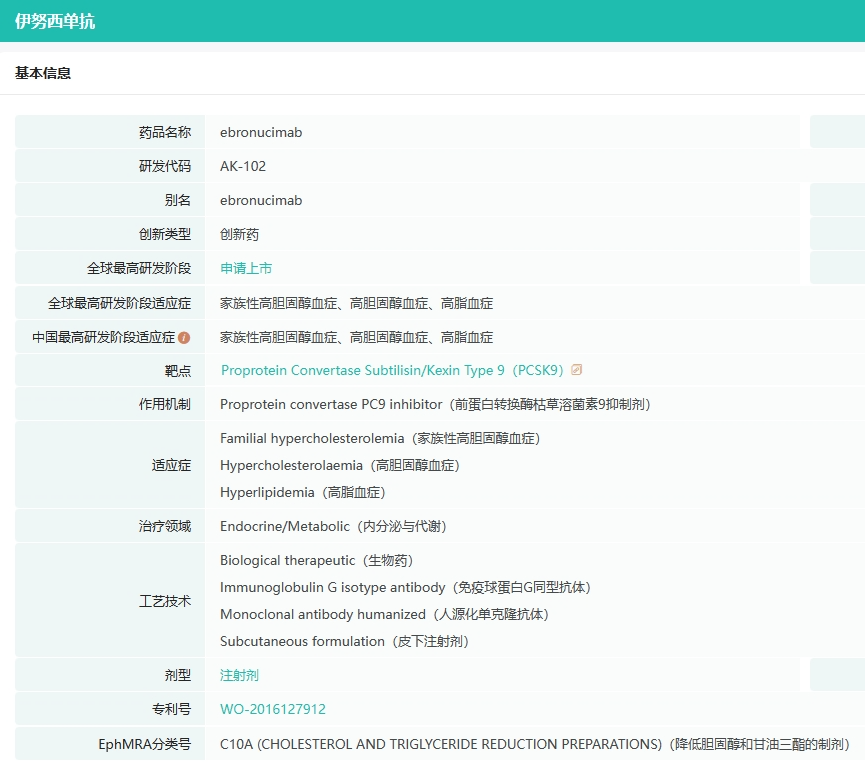Open patent number WO-2016127912

tap(273, 710)
